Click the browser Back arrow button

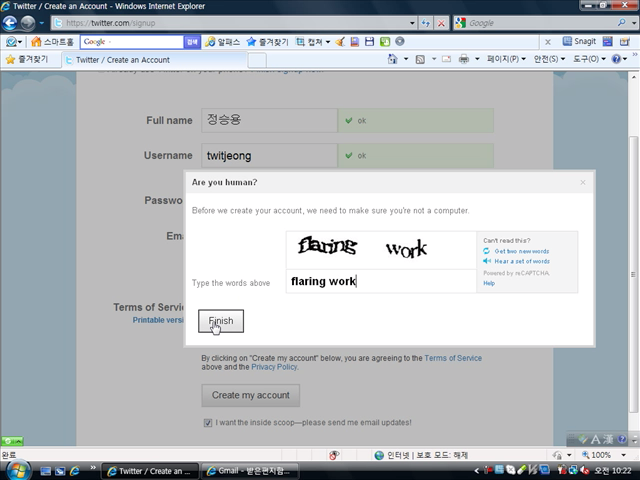(x=10, y=23)
